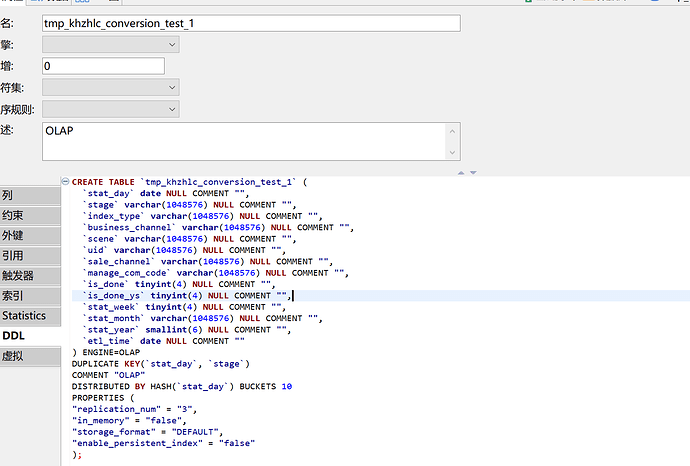This screenshot has height=466, width=690.
Task: Click the `scene` column line
Action: point(189,239)
